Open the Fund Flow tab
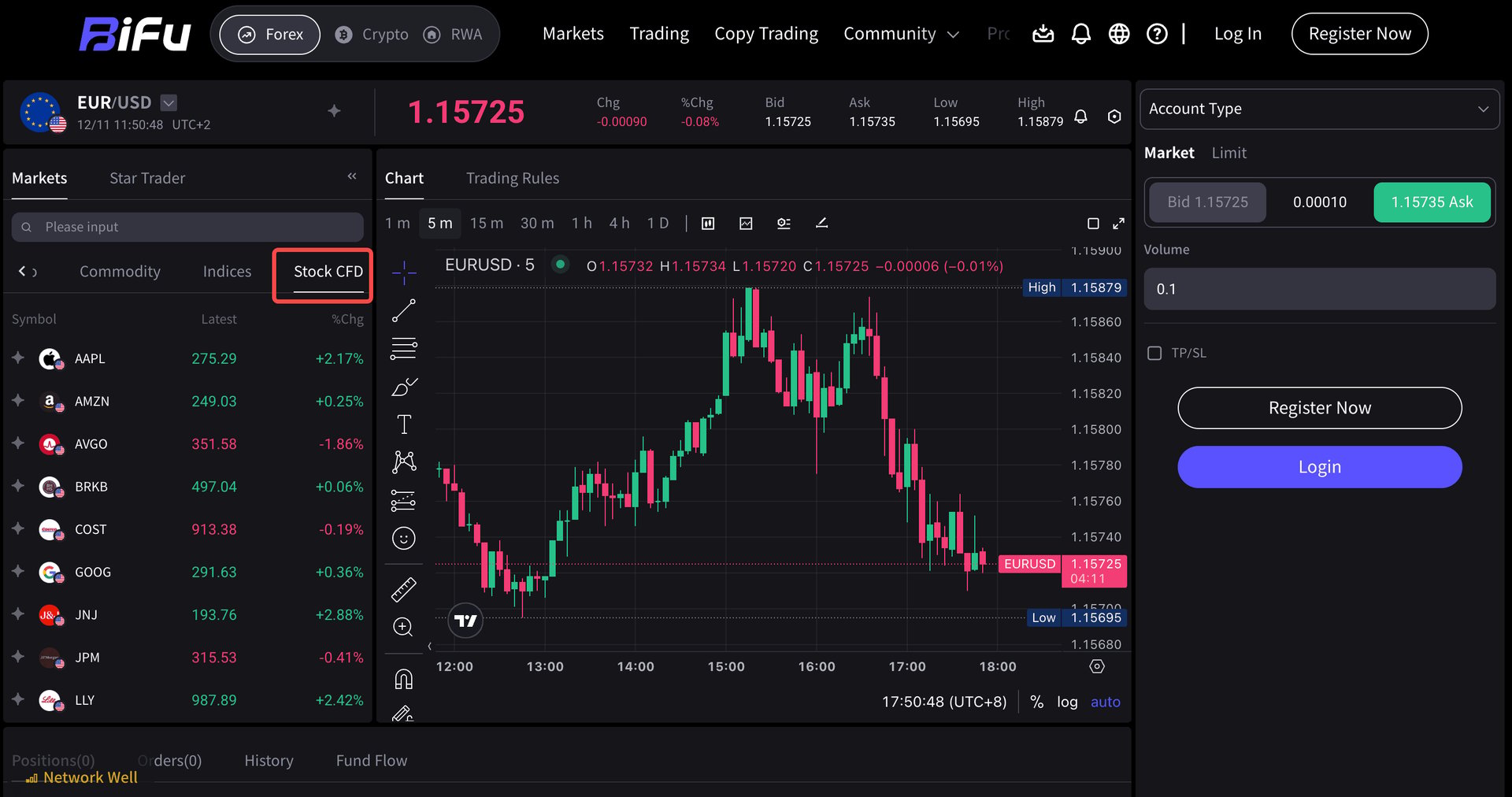 372,761
